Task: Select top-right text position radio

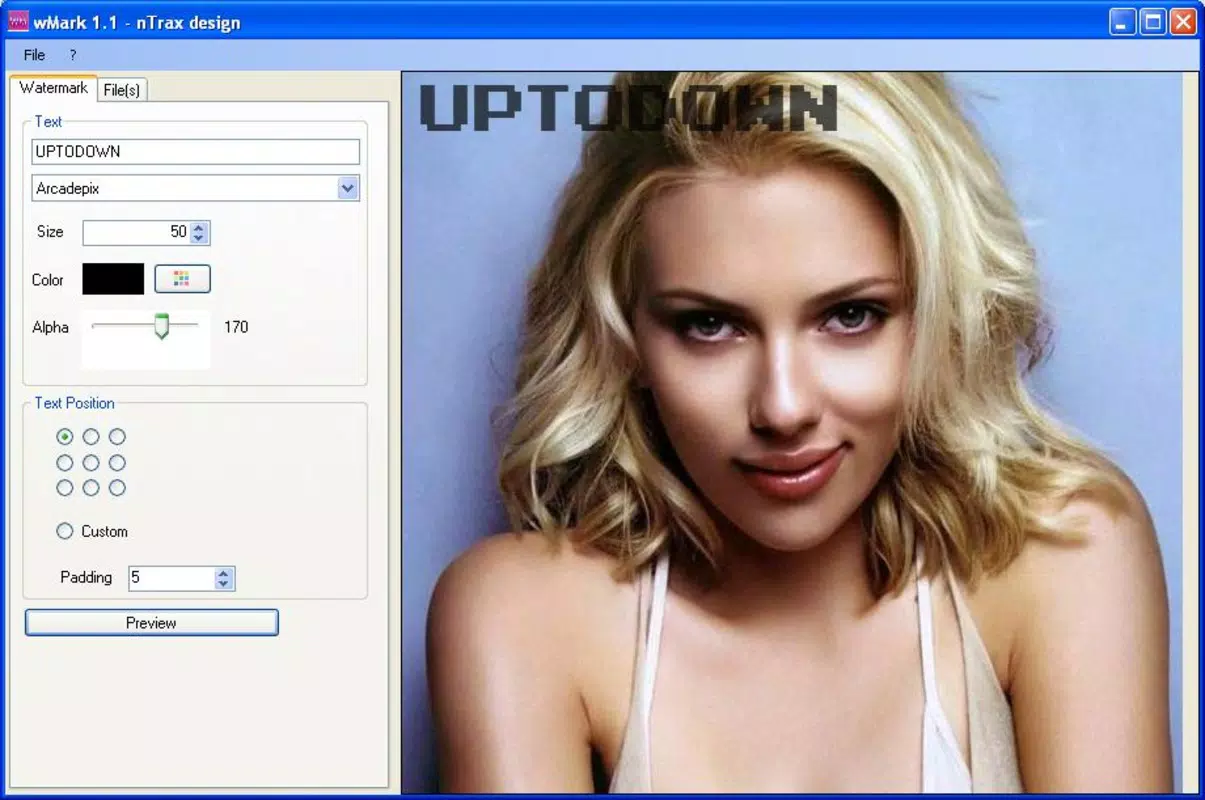Action: coord(117,437)
